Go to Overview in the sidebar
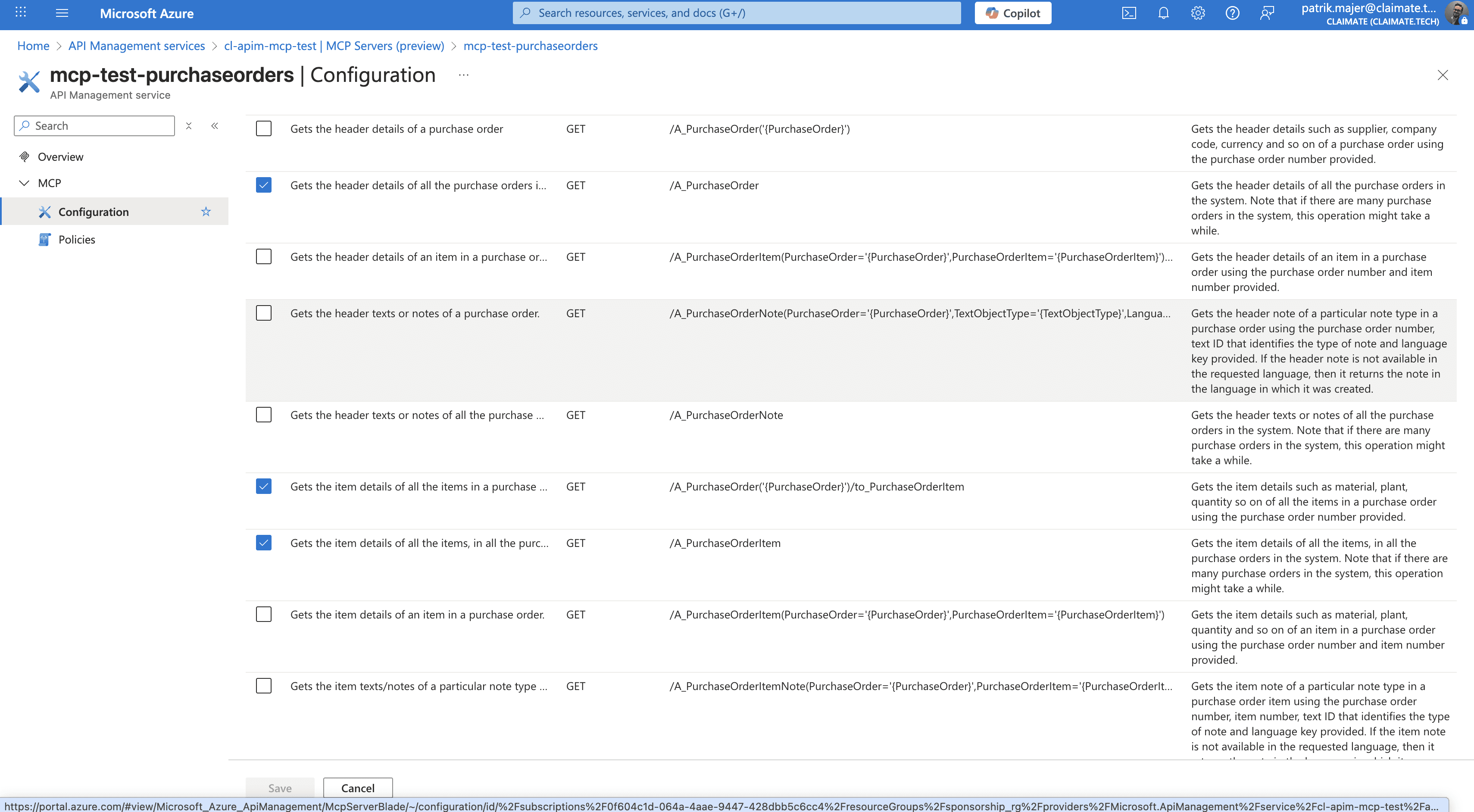1474x812 pixels. tap(60, 157)
